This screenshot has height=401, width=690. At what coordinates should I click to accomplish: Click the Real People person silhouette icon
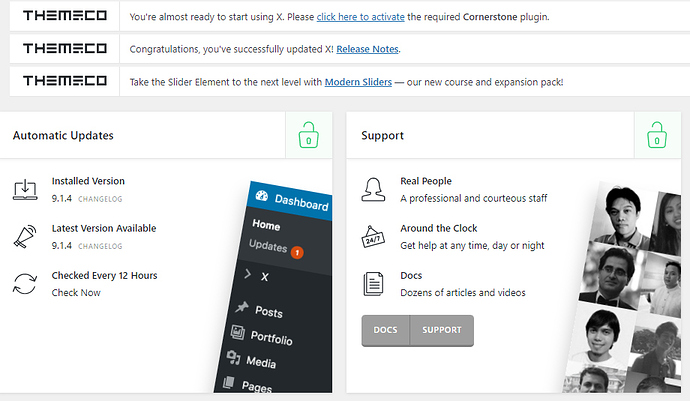coord(373,190)
